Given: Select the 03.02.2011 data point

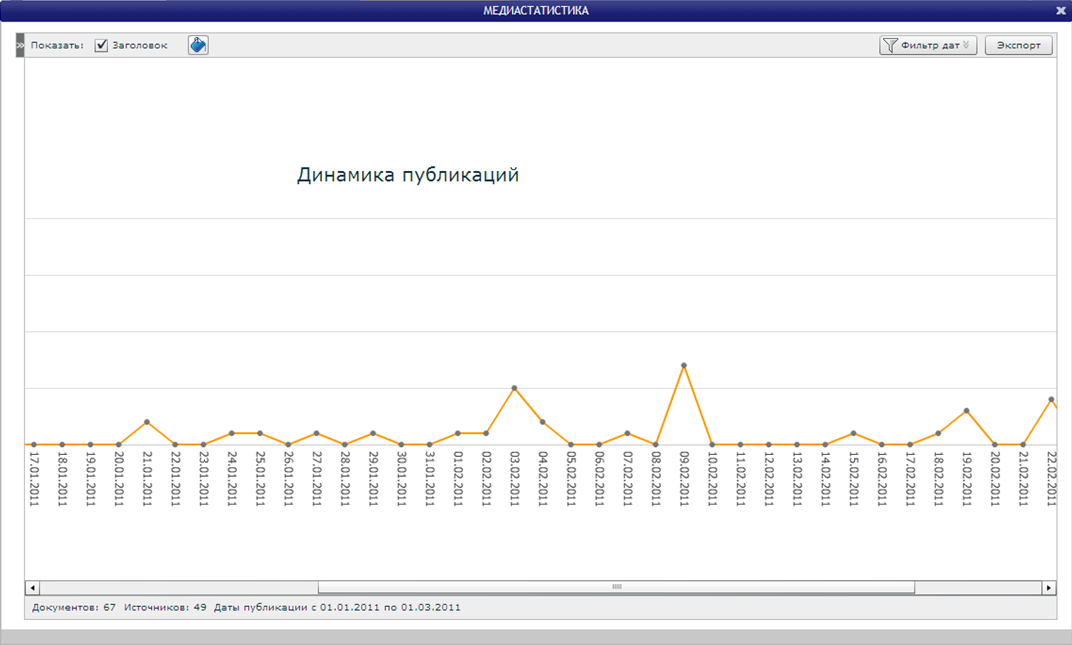Looking at the screenshot, I should coord(514,388).
